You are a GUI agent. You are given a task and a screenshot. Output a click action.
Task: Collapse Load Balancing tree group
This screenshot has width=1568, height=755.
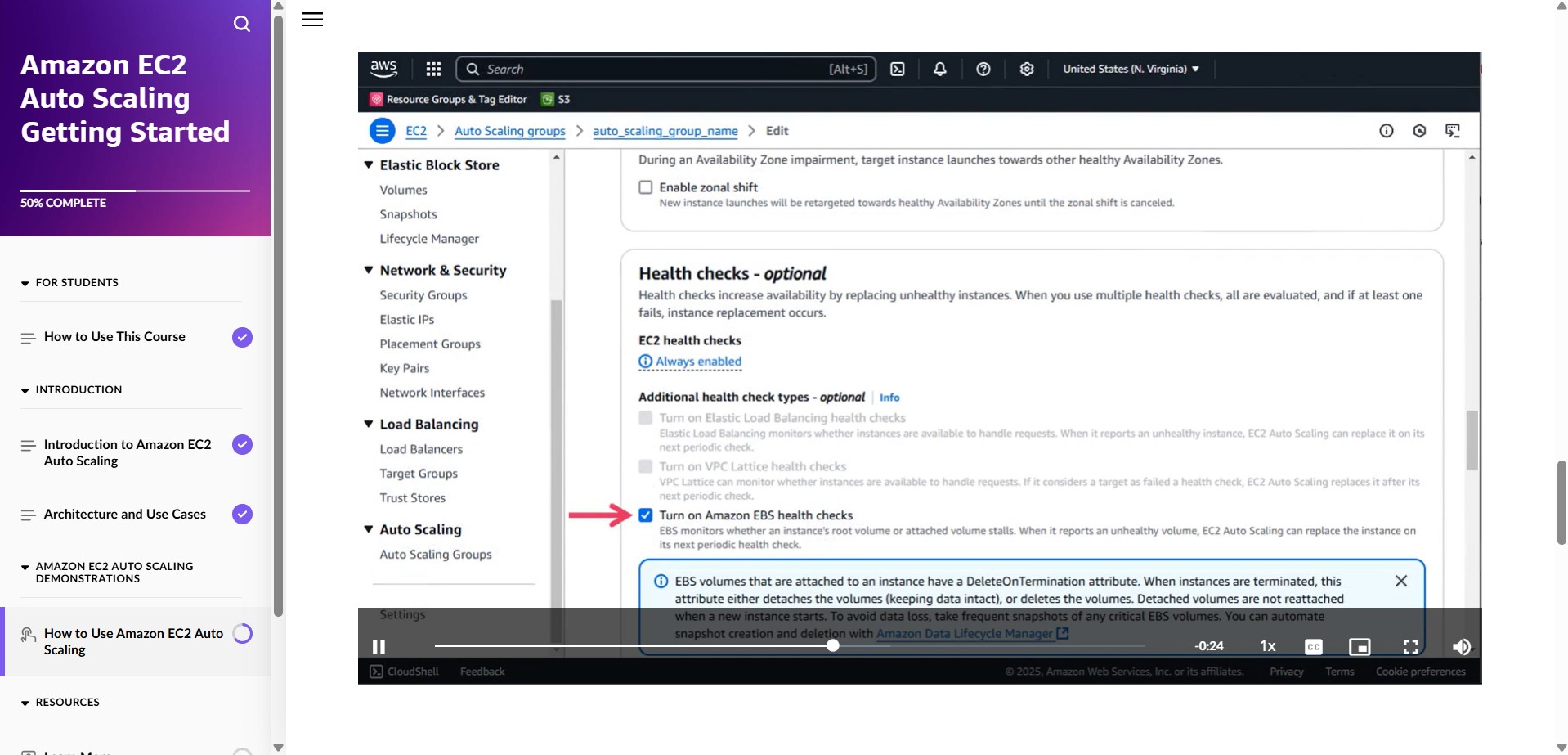click(x=369, y=424)
